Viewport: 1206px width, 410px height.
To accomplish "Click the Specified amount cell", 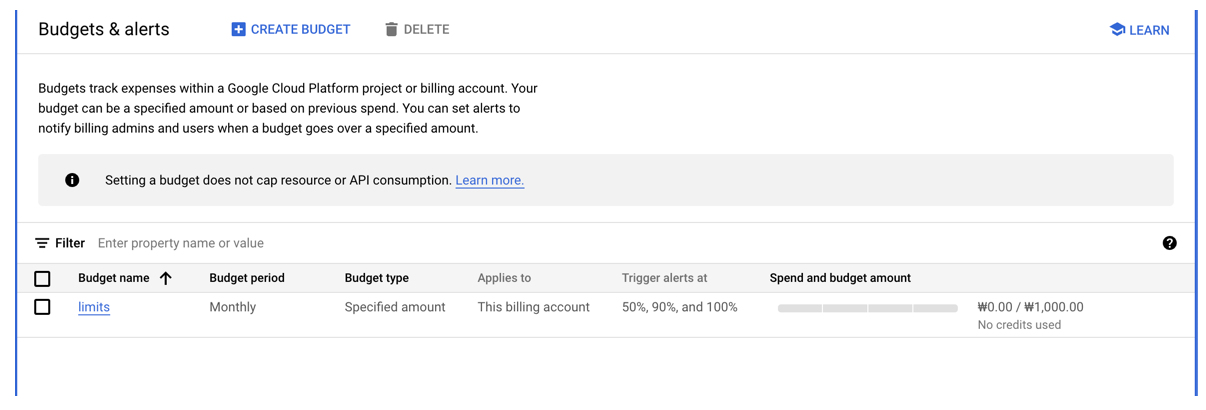I will 395,307.
